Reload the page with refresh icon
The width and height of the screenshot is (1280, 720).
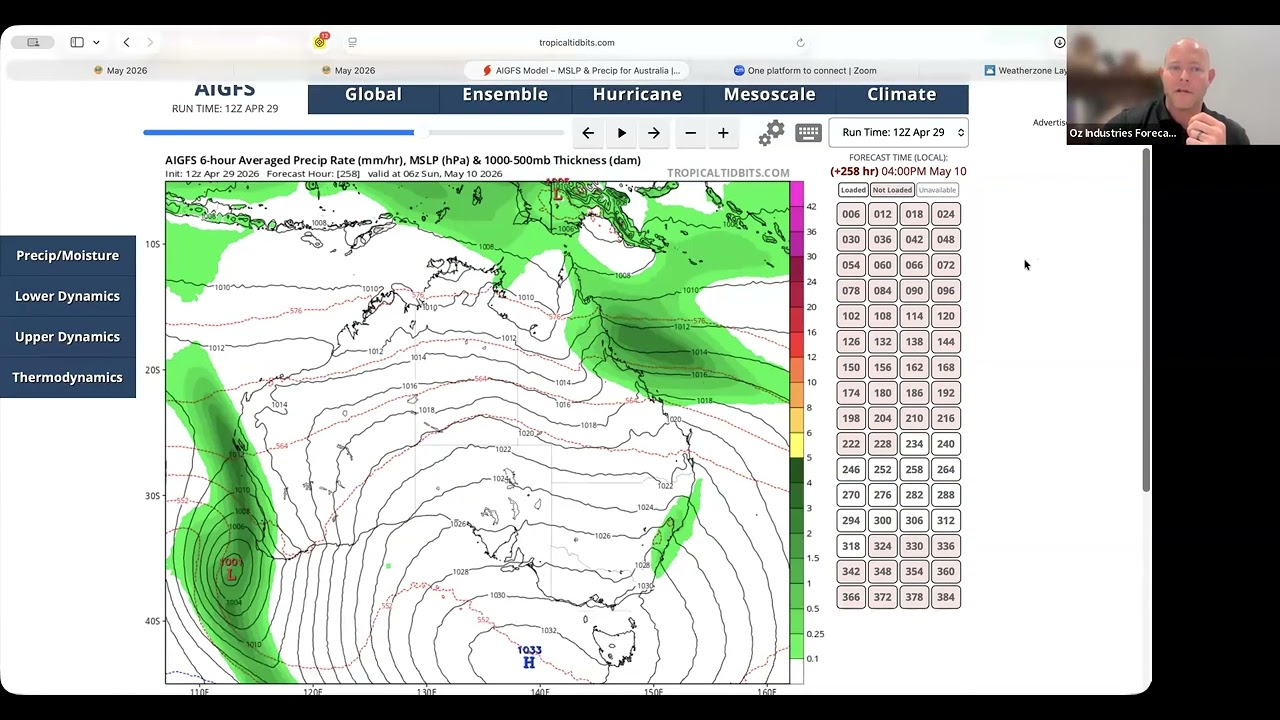(x=800, y=42)
